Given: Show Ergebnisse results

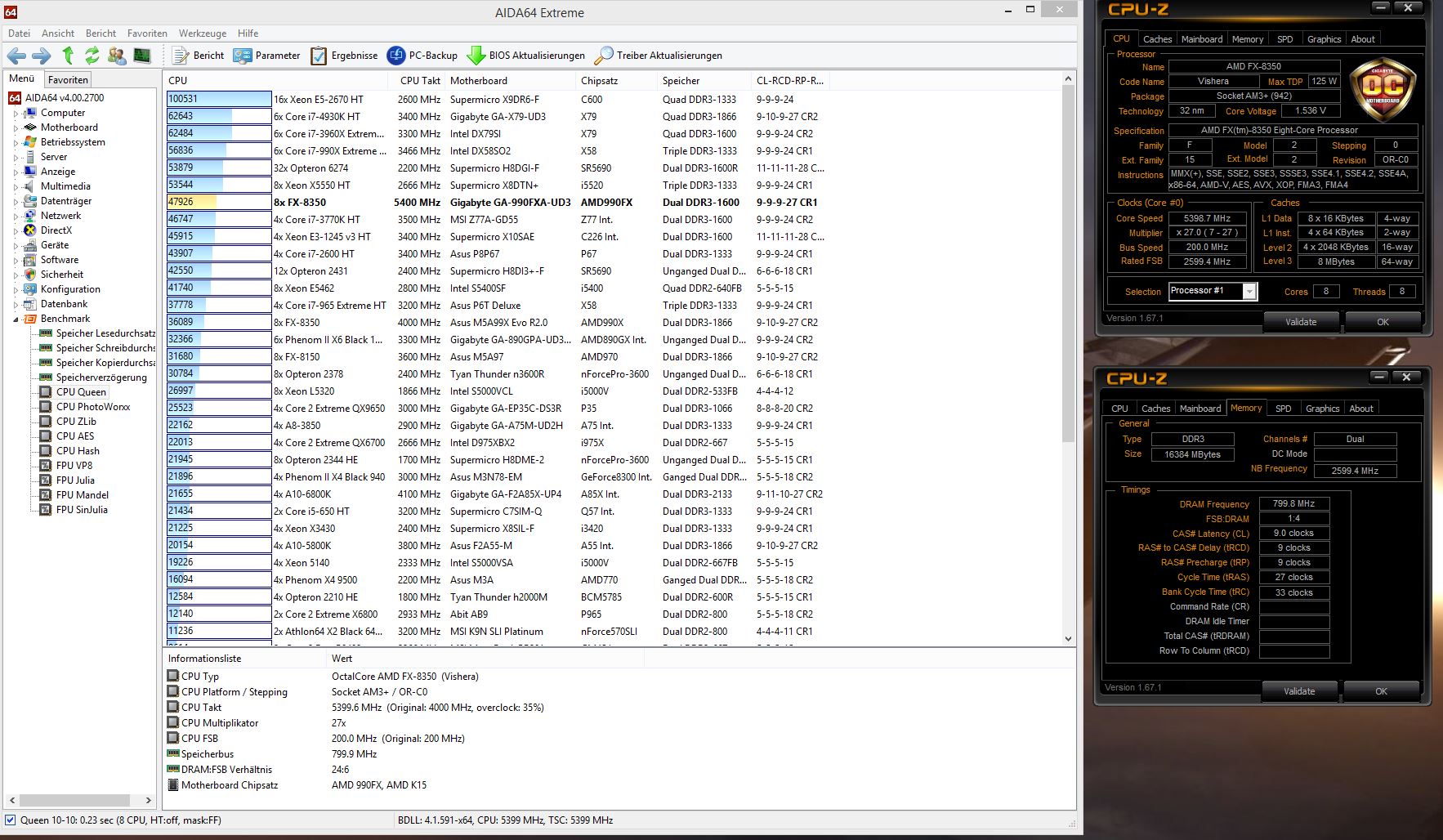Looking at the screenshot, I should point(344,56).
